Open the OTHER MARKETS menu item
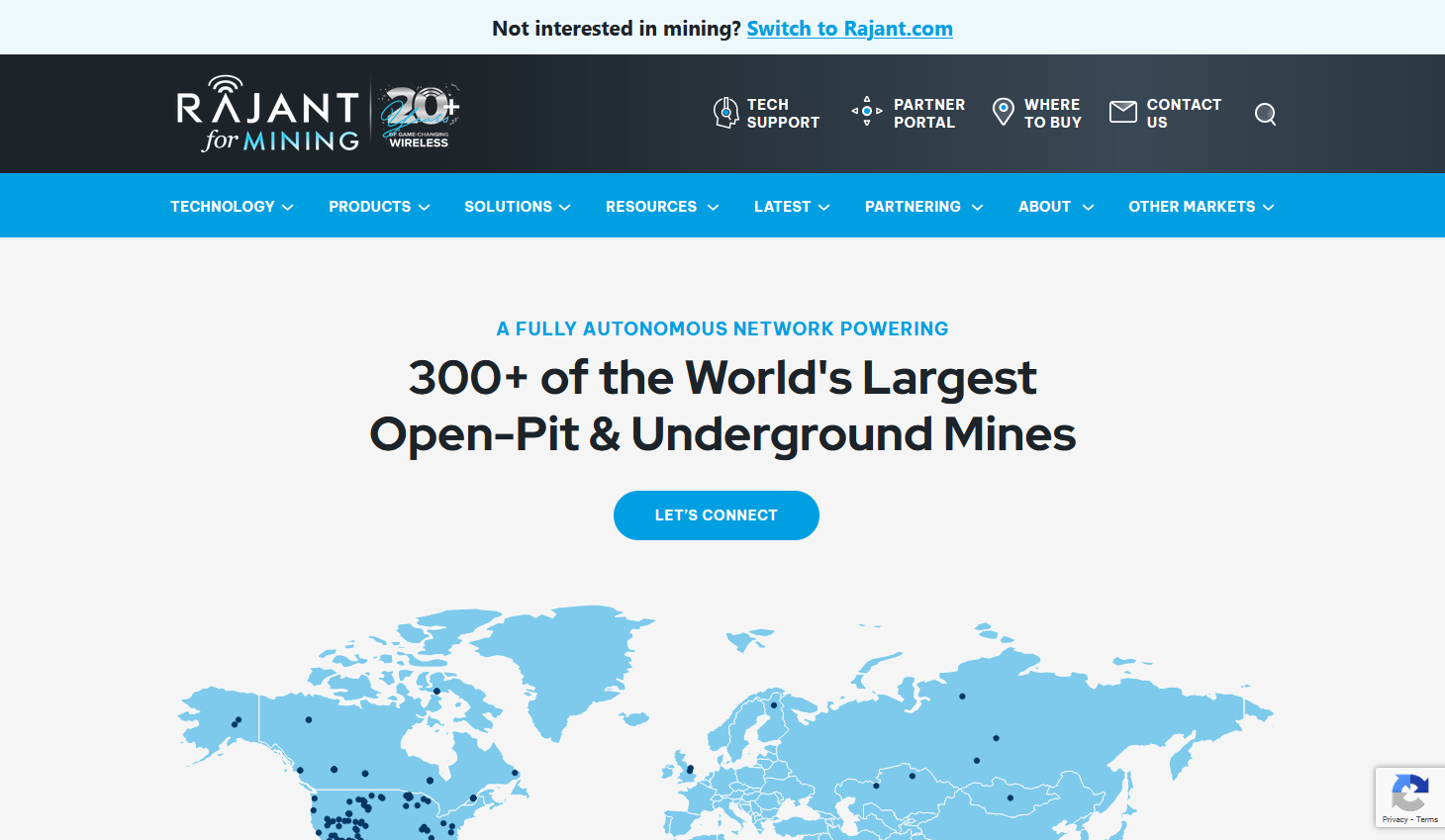 point(1192,206)
